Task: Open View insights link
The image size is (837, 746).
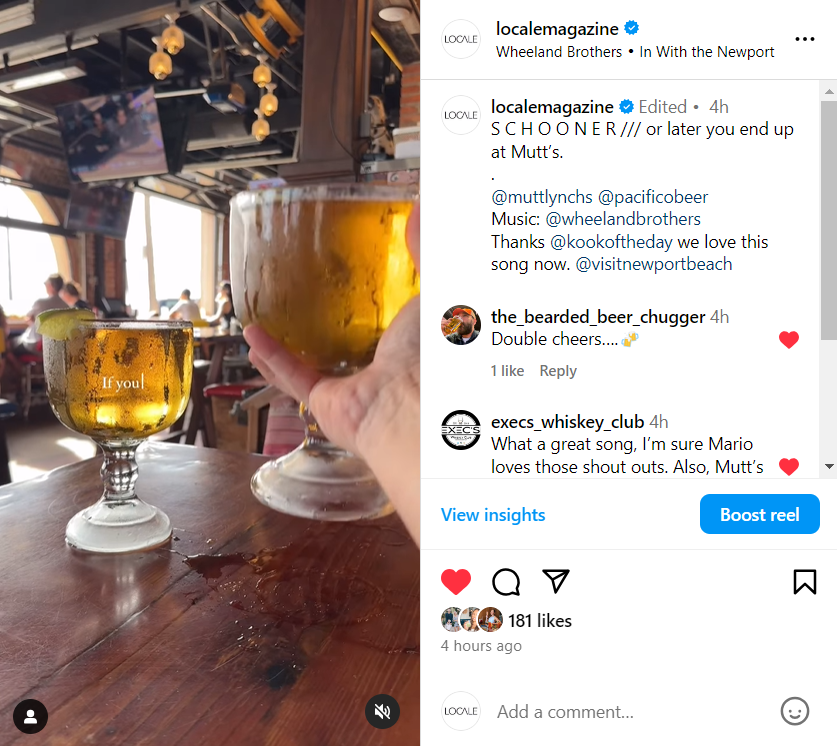Action: [x=493, y=515]
